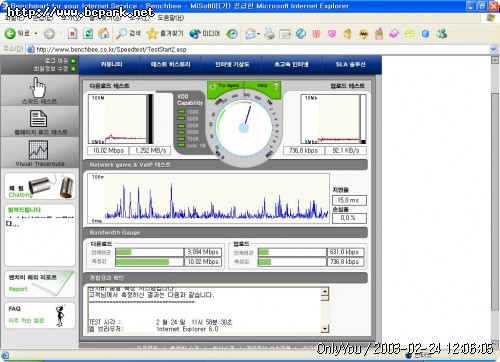Click the yellow bat emblem toolbar icon
Viewport: 500px width, 362px height.
(x=363, y=34)
